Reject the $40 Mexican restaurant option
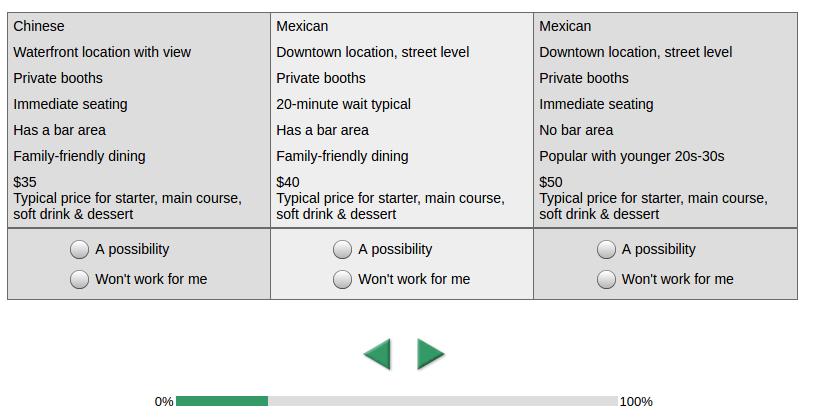Screen dimensions: 814x418 343,279
